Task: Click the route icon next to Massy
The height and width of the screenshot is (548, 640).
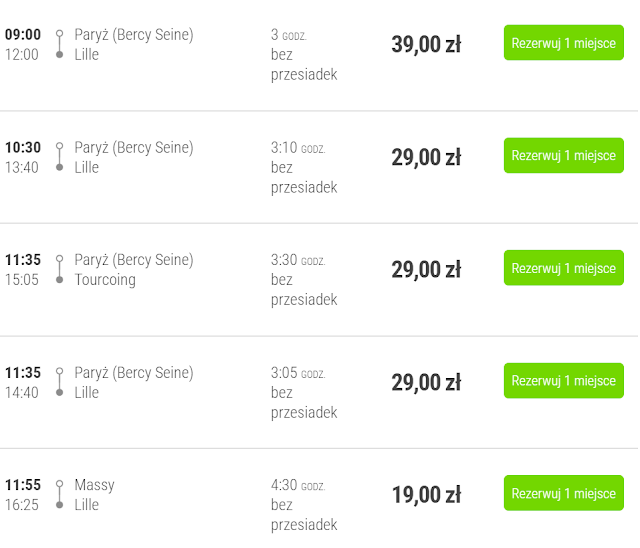Action: coord(60,494)
